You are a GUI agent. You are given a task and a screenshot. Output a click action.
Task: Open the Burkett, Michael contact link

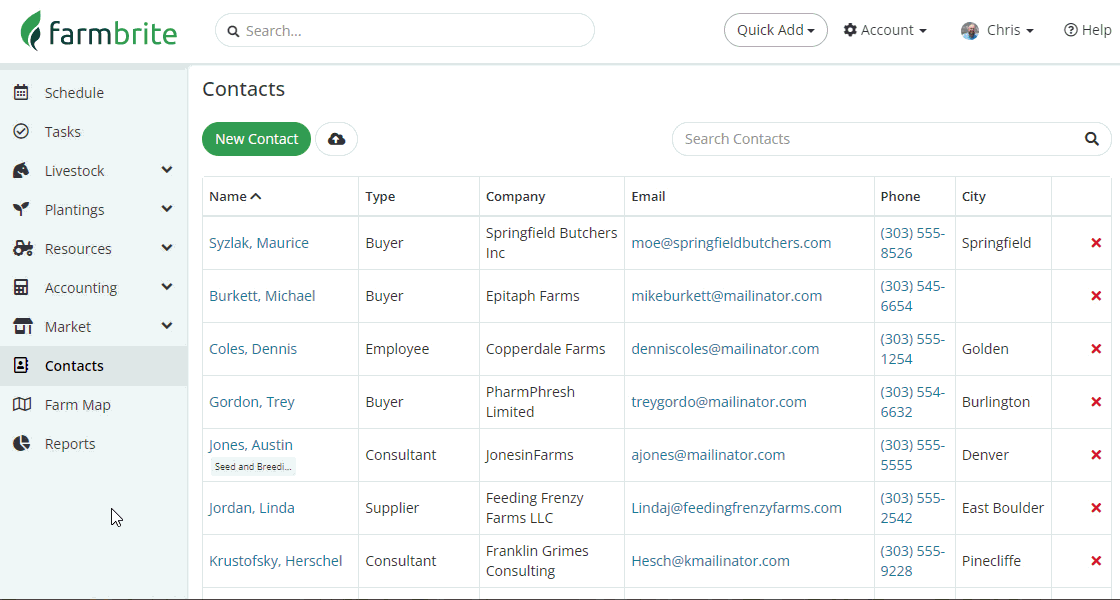[262, 296]
